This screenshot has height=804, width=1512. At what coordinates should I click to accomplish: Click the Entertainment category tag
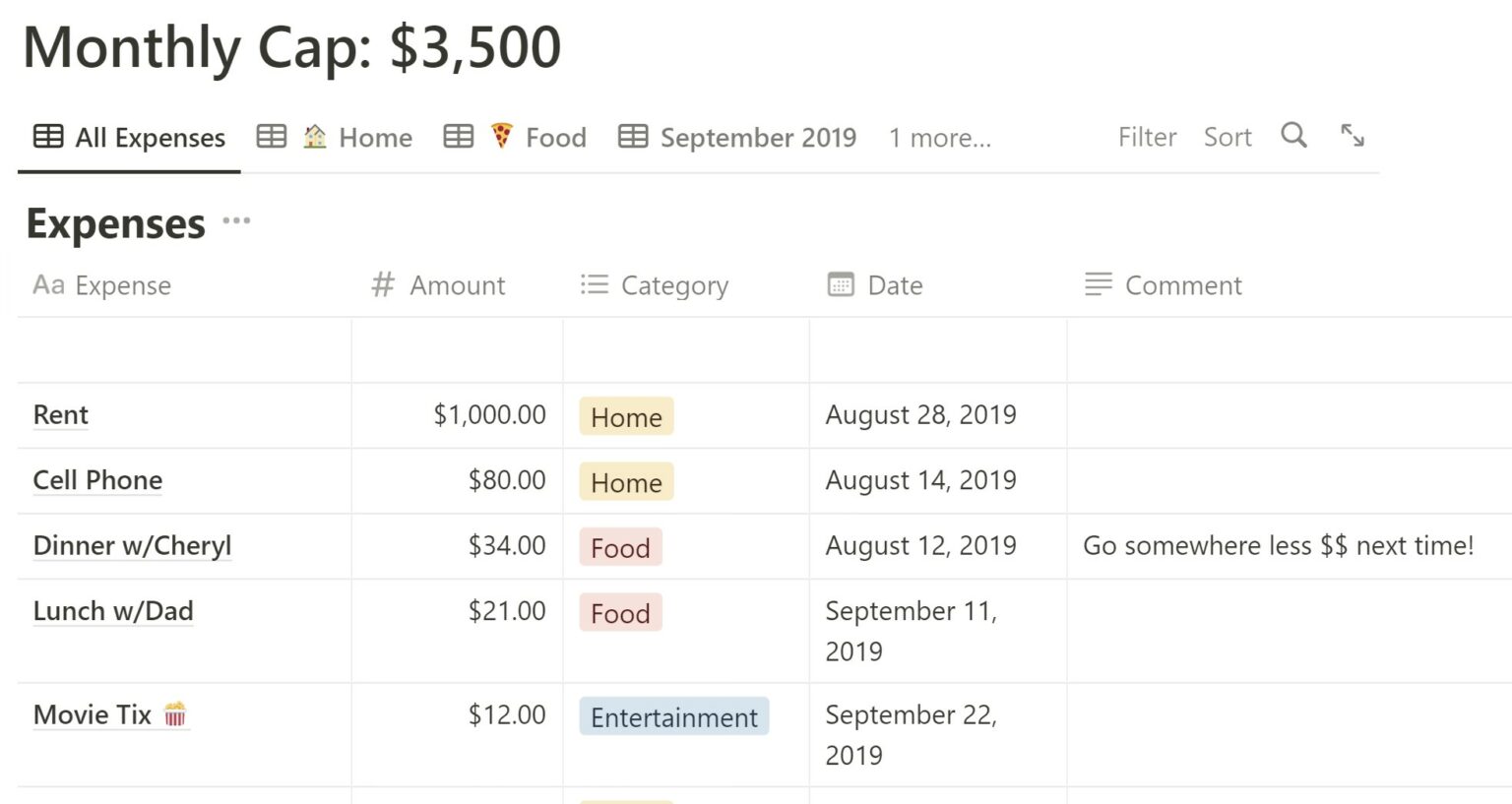coord(674,717)
